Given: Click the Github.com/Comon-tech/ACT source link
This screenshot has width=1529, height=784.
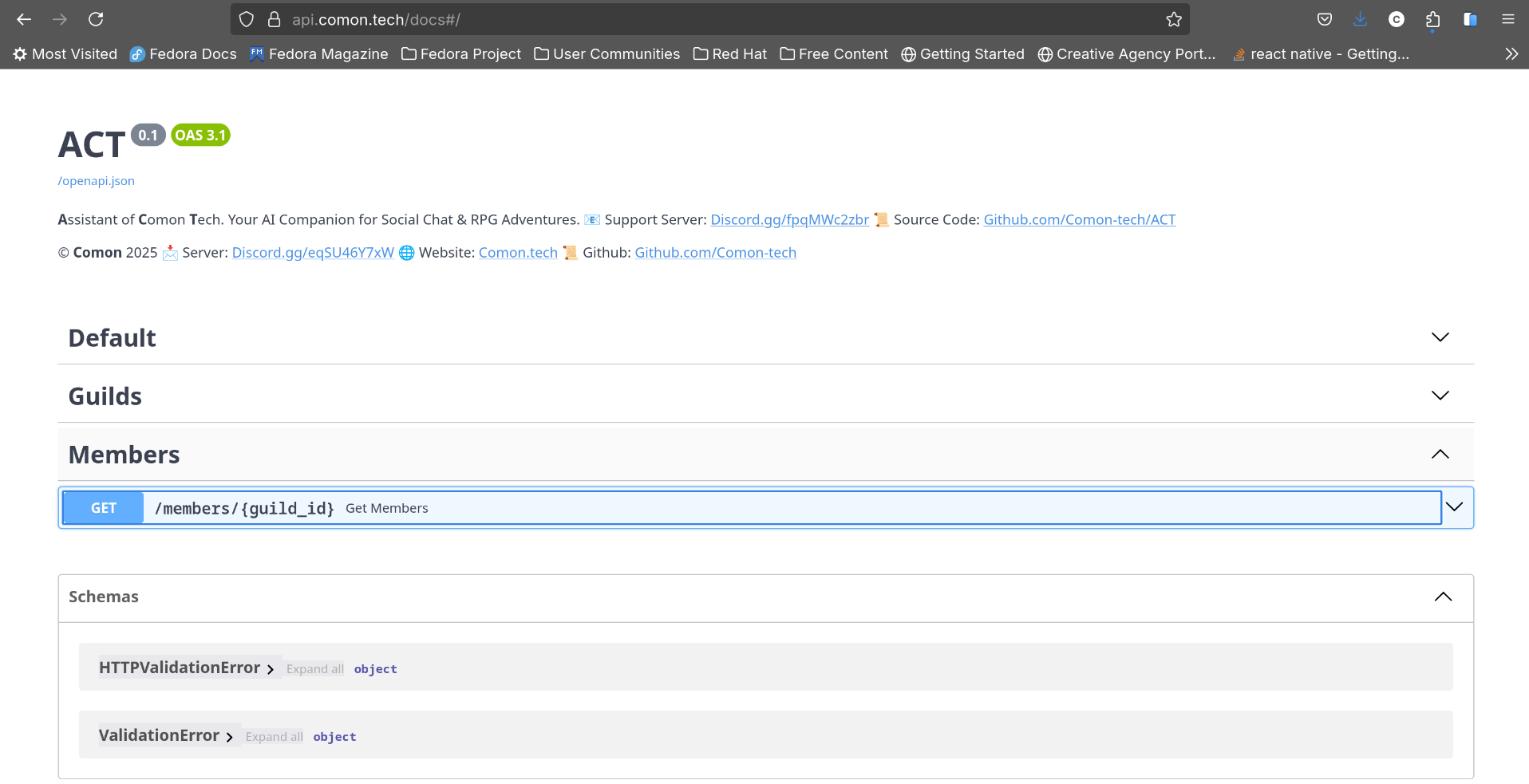Looking at the screenshot, I should pos(1079,220).
